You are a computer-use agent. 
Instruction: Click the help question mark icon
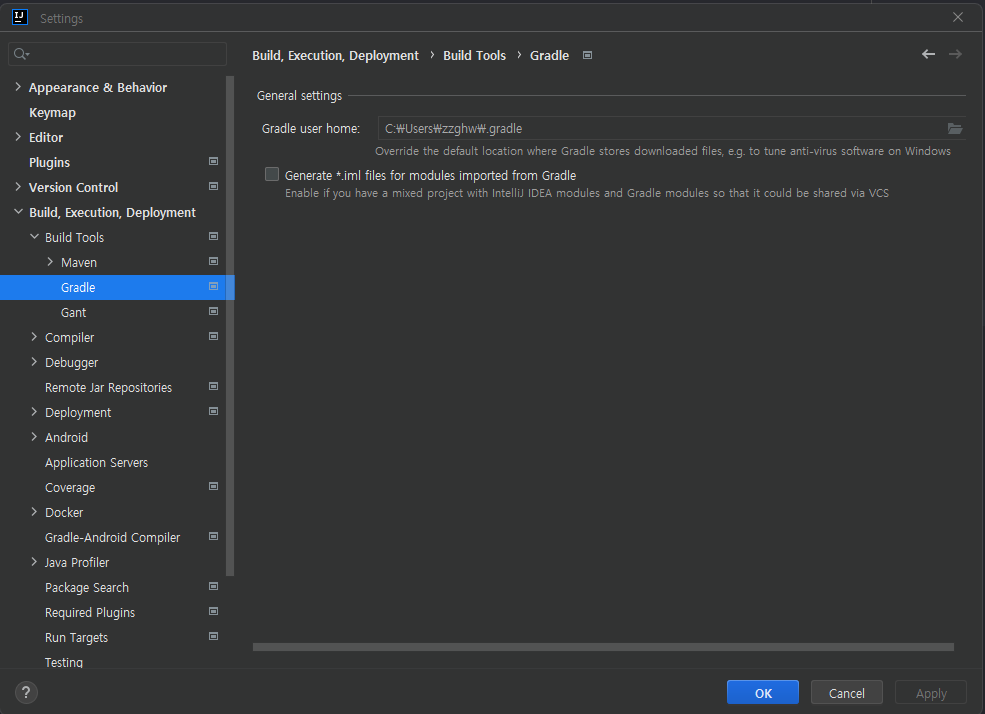click(27, 692)
